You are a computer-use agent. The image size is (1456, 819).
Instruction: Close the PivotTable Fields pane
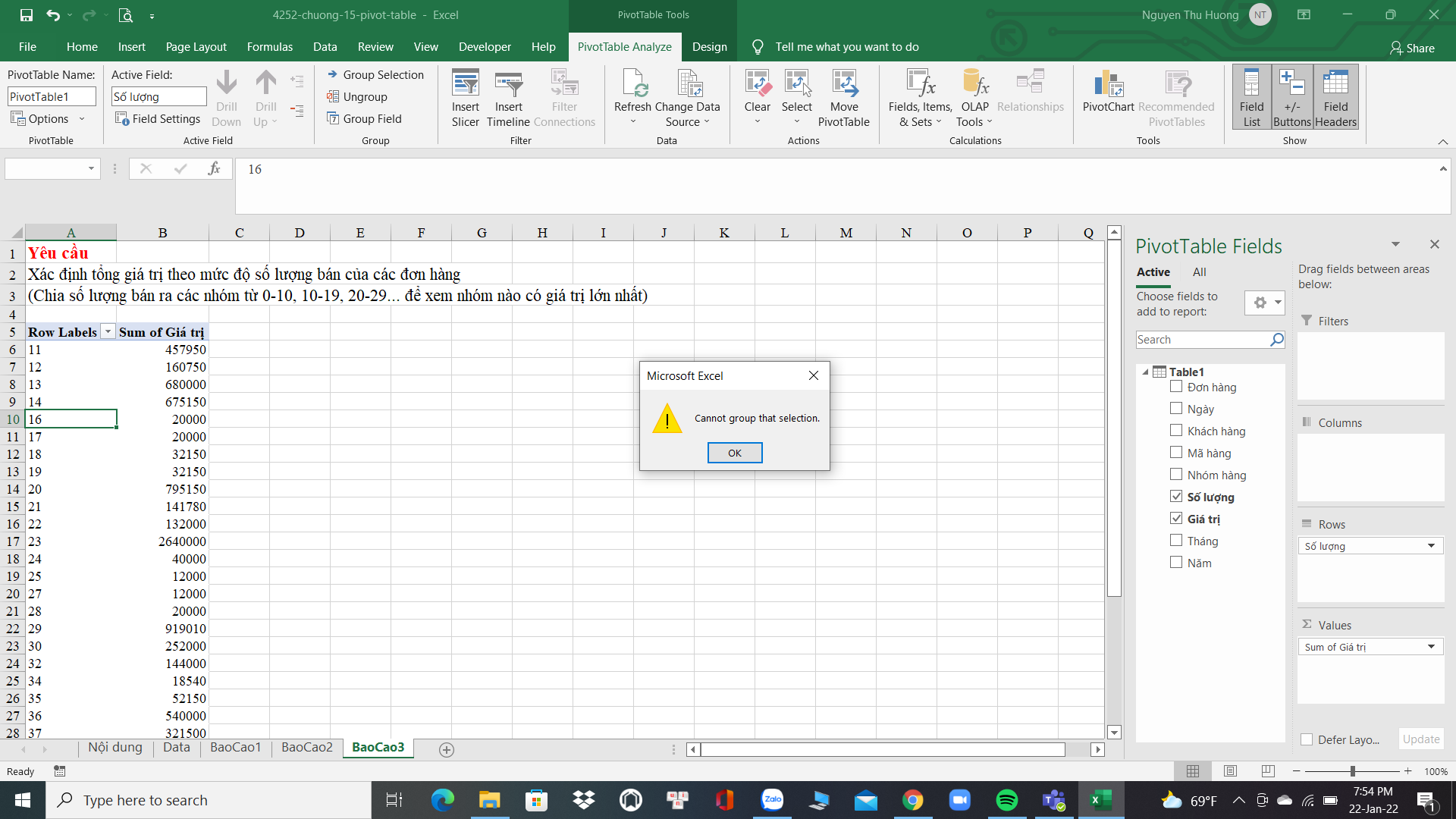(1435, 244)
